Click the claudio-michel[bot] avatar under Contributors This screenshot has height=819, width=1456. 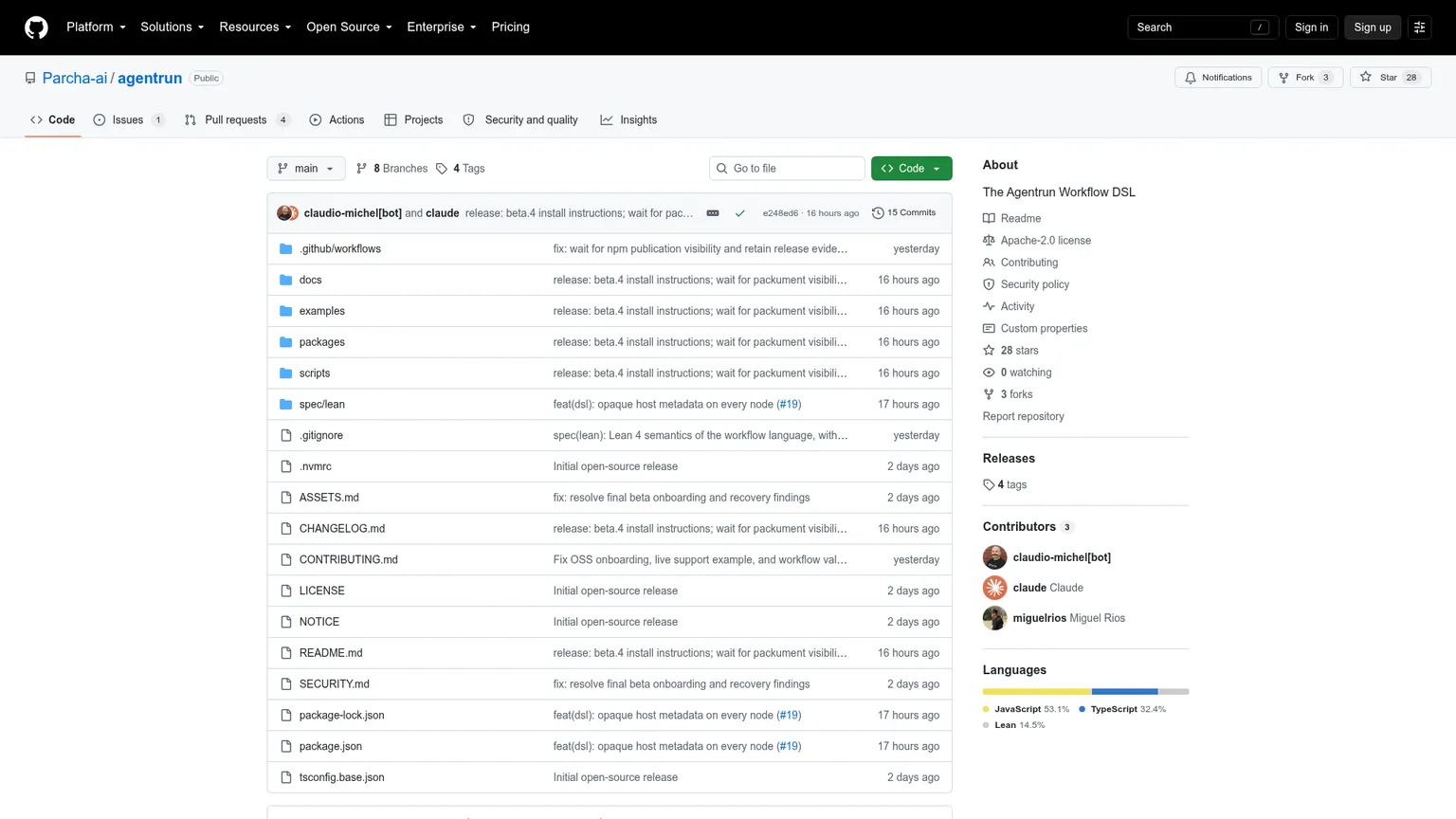(994, 557)
